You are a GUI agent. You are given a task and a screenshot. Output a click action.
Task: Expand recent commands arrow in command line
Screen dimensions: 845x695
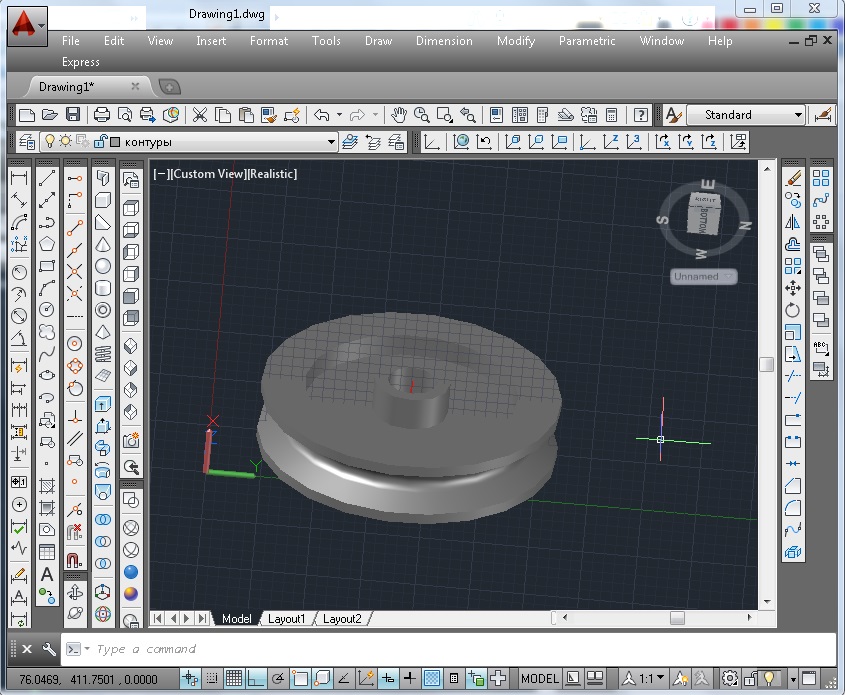87,649
